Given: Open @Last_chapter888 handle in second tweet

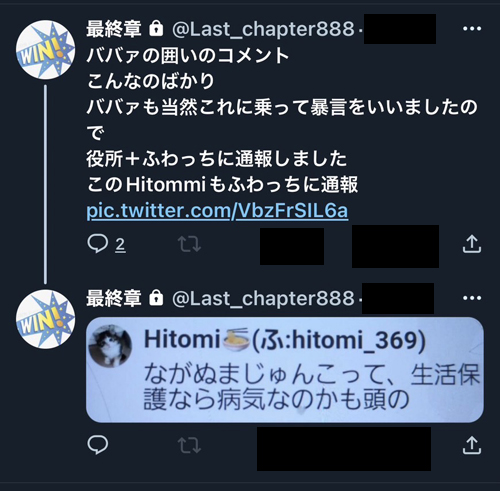Looking at the screenshot, I should pyautogui.click(x=263, y=298).
